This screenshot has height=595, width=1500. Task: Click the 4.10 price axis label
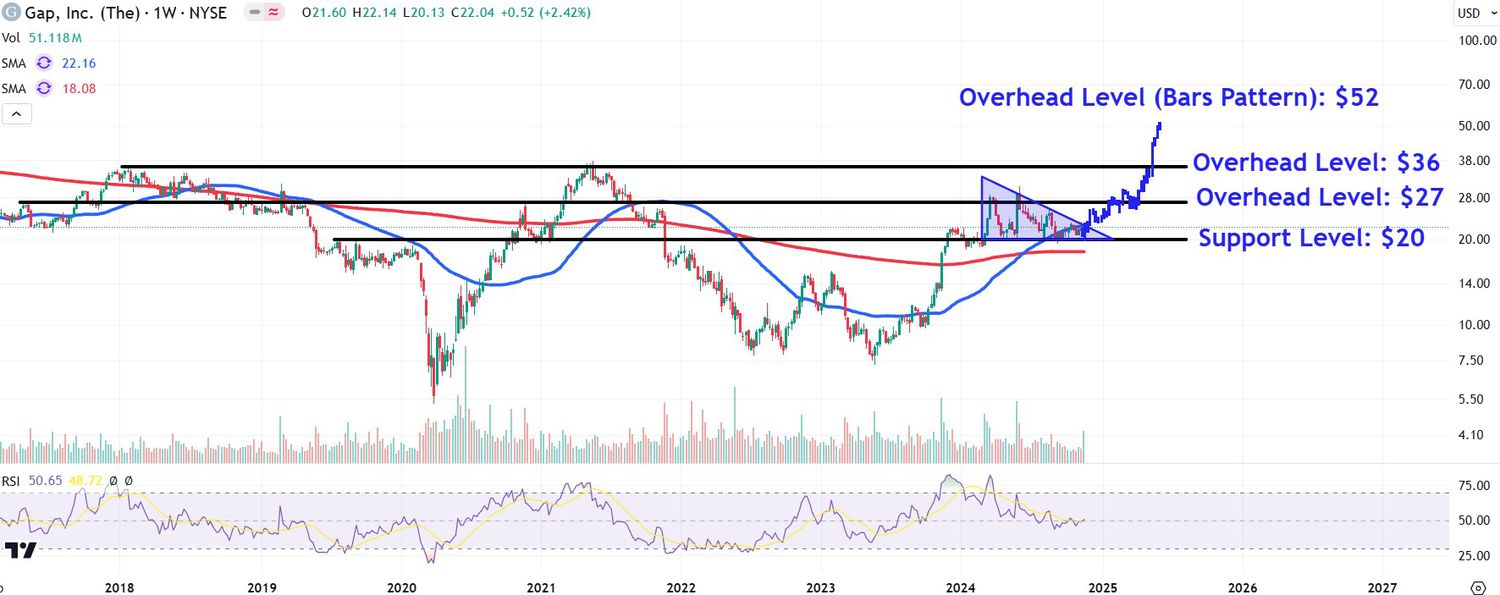coord(1469,435)
